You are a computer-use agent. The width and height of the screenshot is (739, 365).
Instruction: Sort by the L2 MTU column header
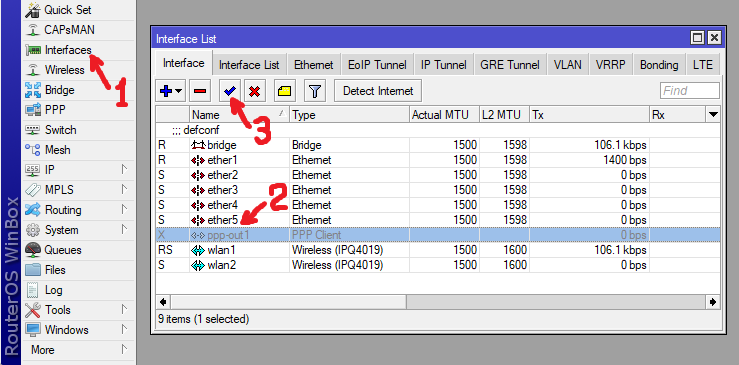(504, 115)
